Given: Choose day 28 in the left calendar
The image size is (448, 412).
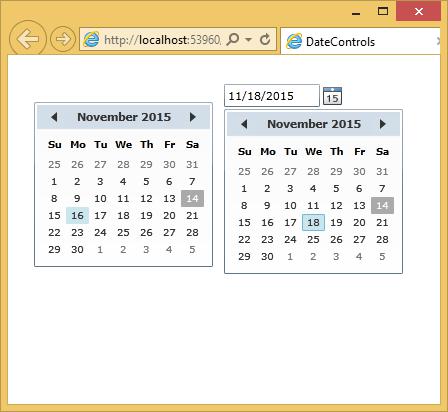Looking at the screenshot, I should (192, 232).
